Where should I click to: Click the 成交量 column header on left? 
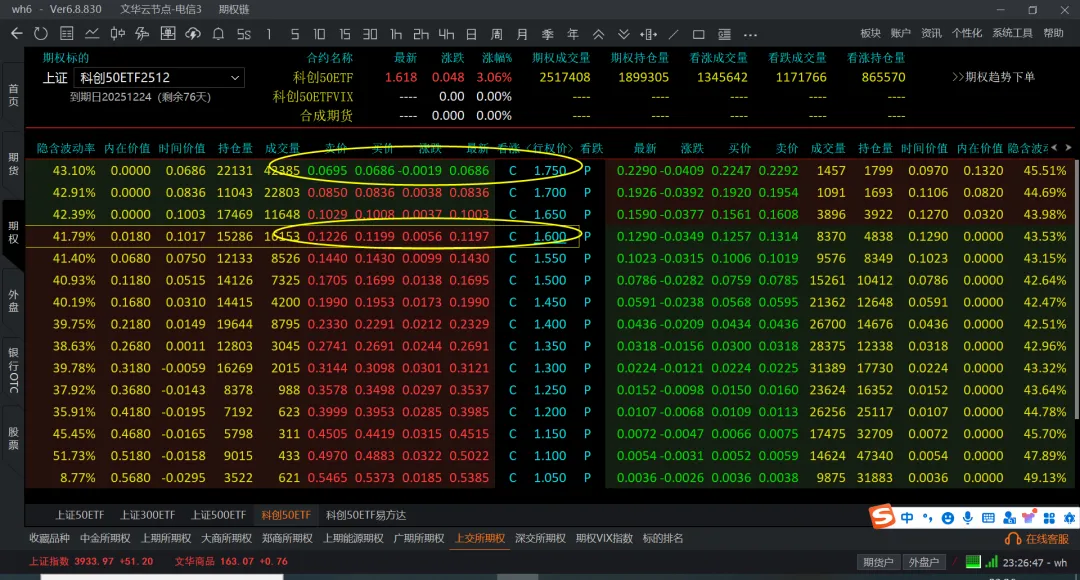[x=282, y=148]
